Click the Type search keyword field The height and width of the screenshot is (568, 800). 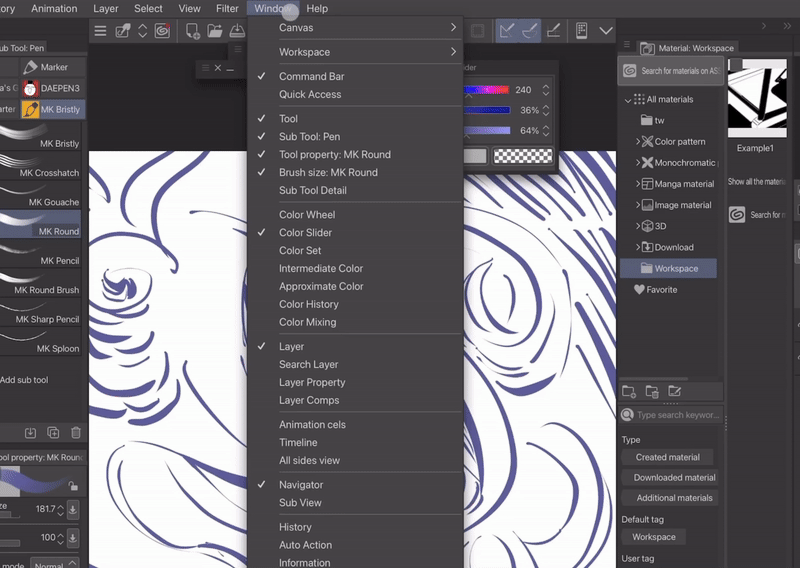(671, 415)
